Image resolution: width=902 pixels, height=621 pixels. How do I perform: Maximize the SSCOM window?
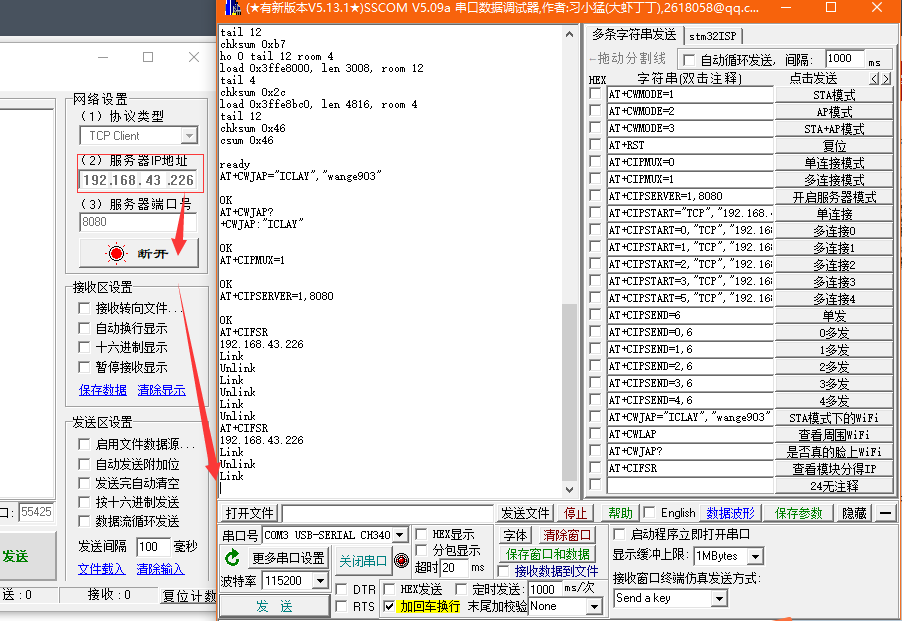click(x=831, y=7)
